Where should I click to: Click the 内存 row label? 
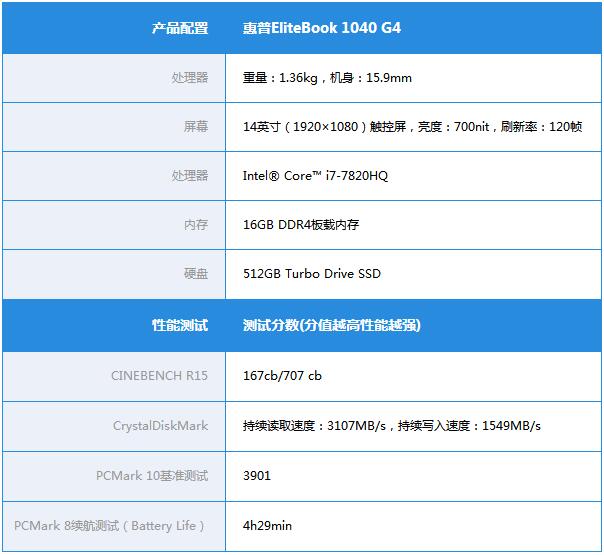pos(196,225)
